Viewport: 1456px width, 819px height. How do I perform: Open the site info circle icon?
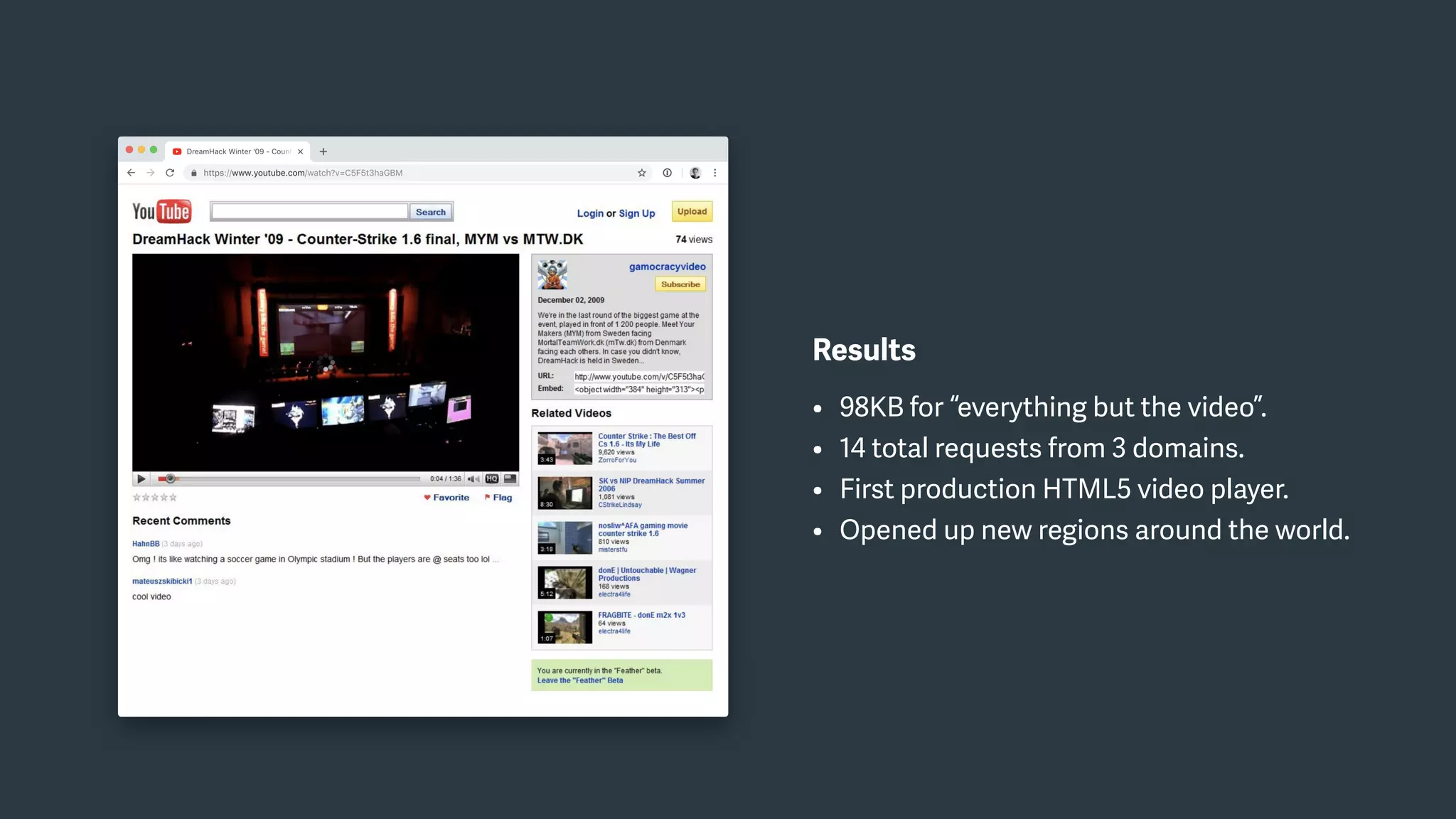pyautogui.click(x=667, y=173)
